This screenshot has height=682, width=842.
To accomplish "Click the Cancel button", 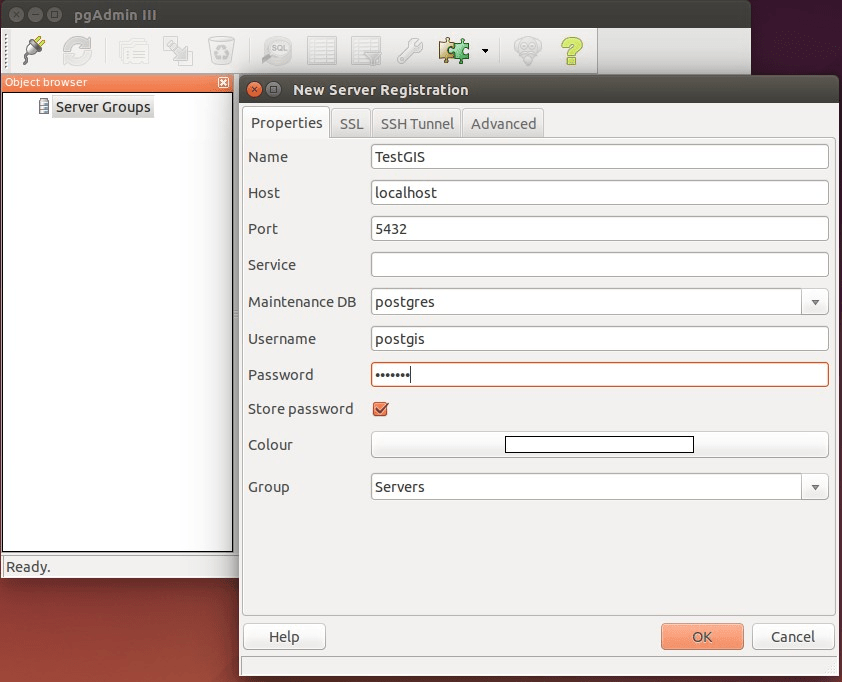I will pos(793,637).
